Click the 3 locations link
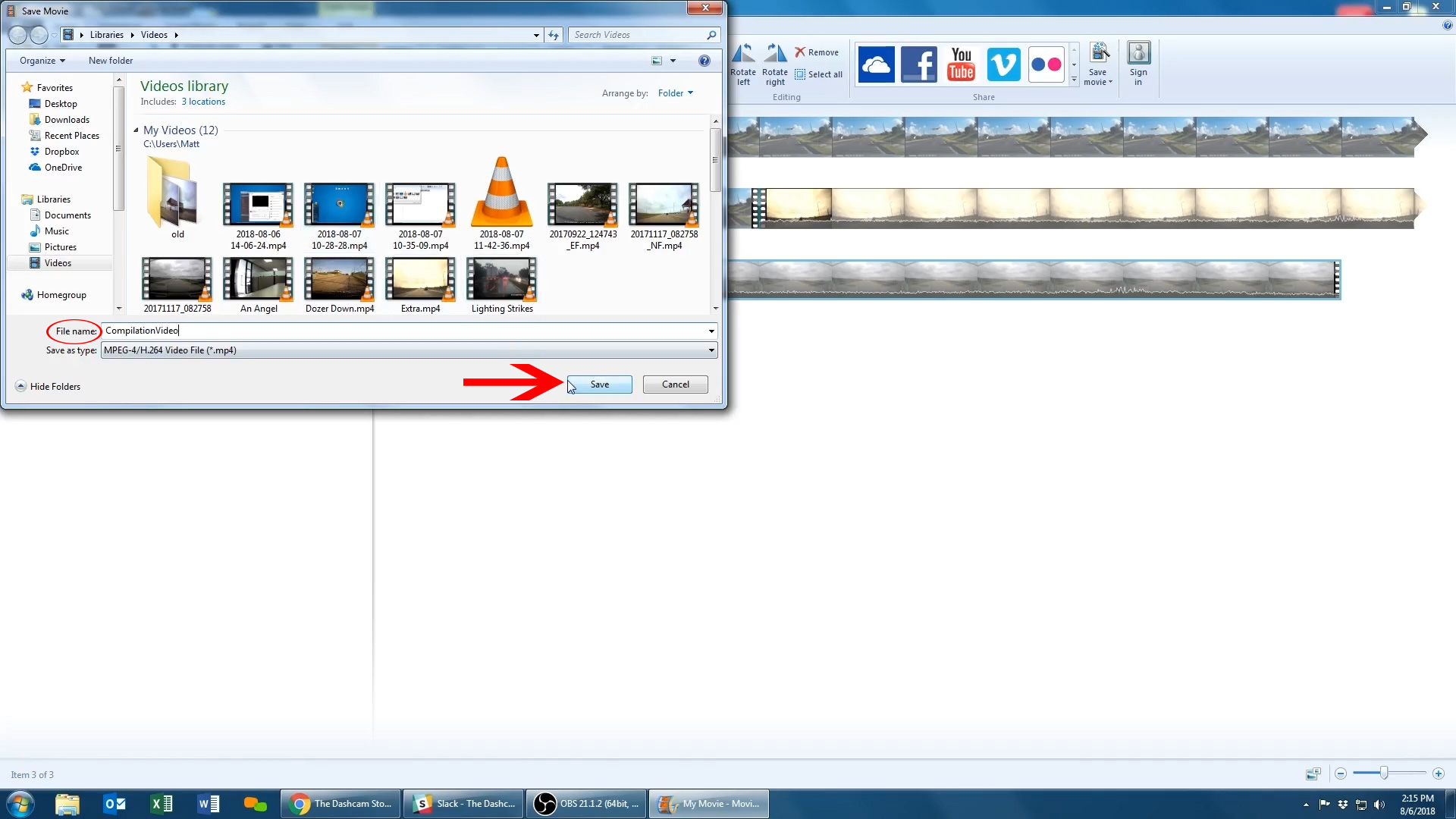Screen dimensions: 1456x819 tap(203, 102)
